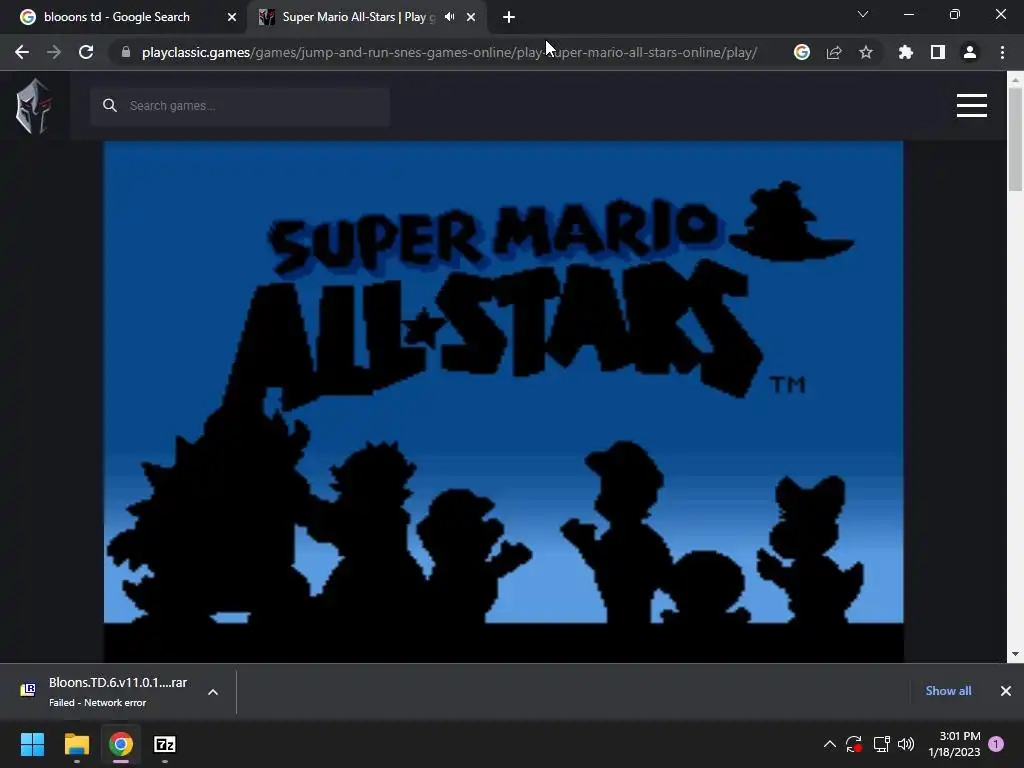
Task: Close the bloons td Google Search tab
Action: 232,17
